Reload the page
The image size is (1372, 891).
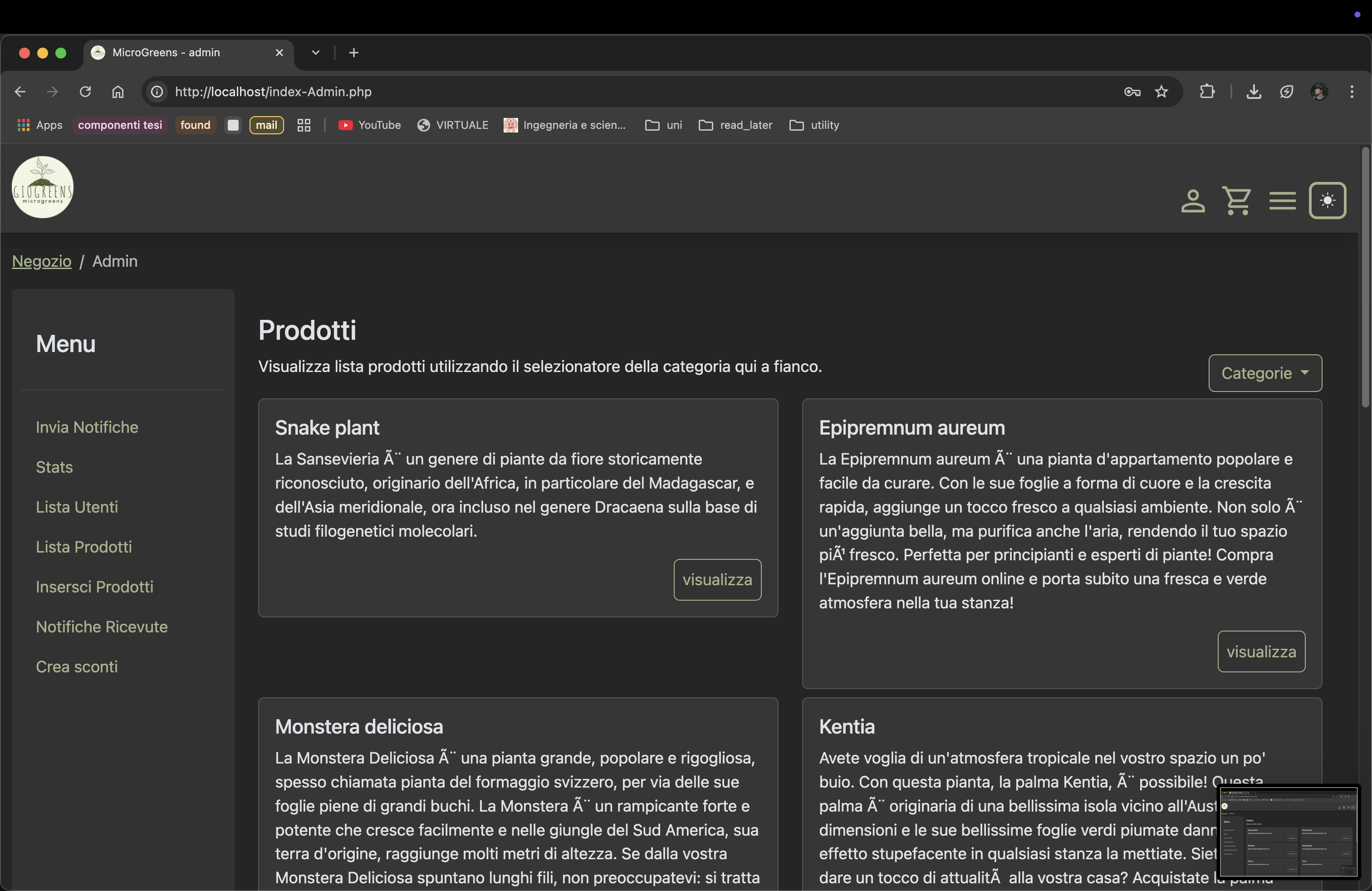pos(85,92)
